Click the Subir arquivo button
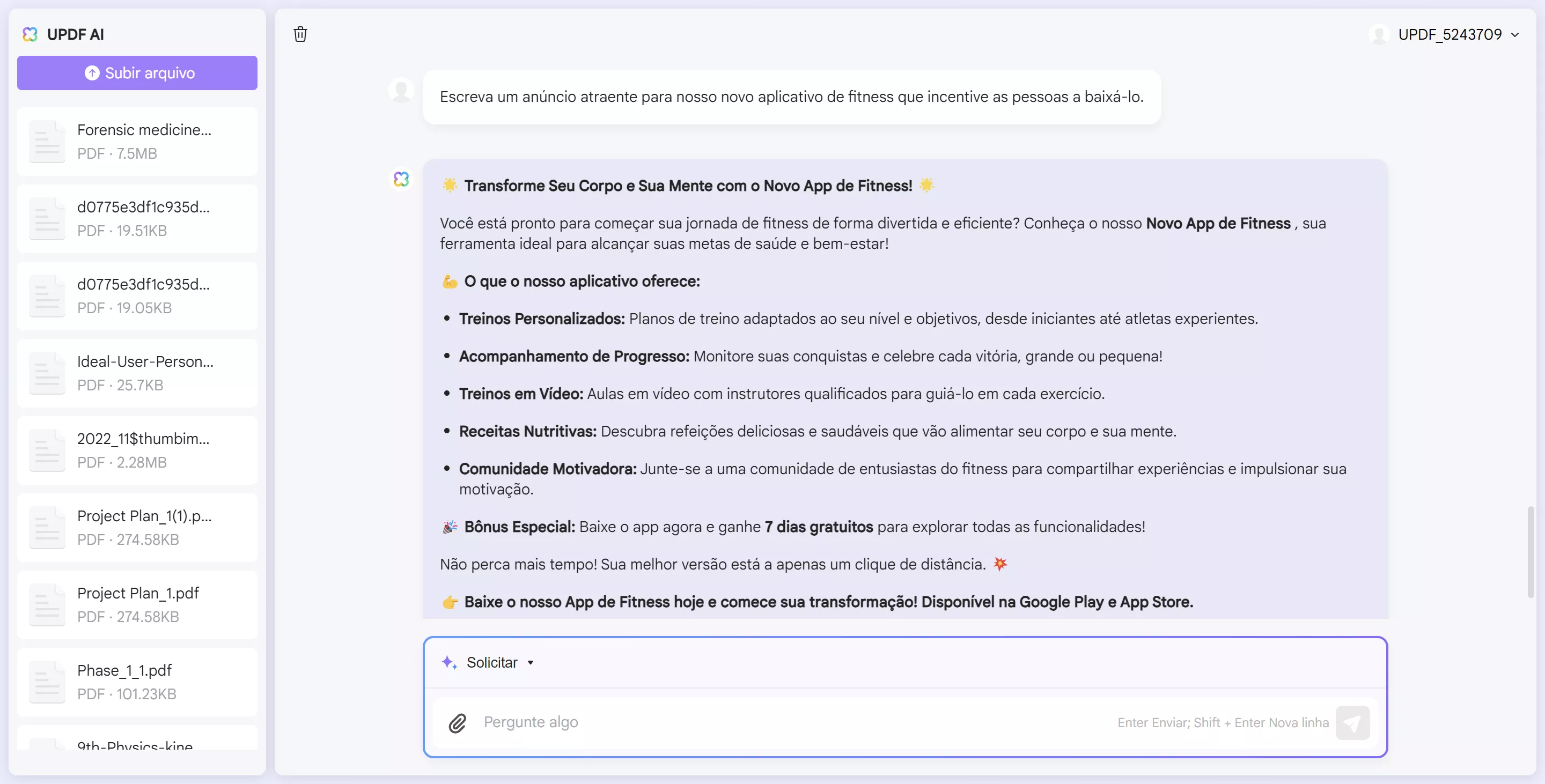The image size is (1545, 784). (x=137, y=73)
